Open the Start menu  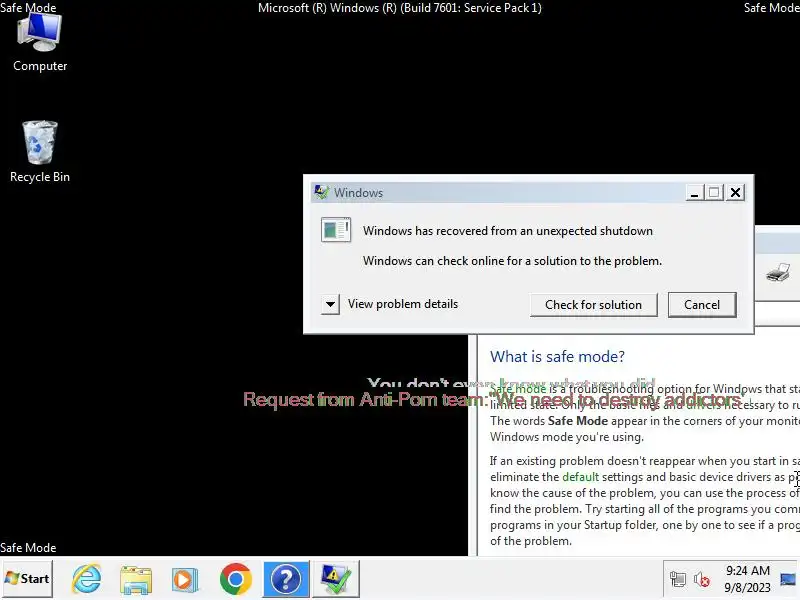27,579
